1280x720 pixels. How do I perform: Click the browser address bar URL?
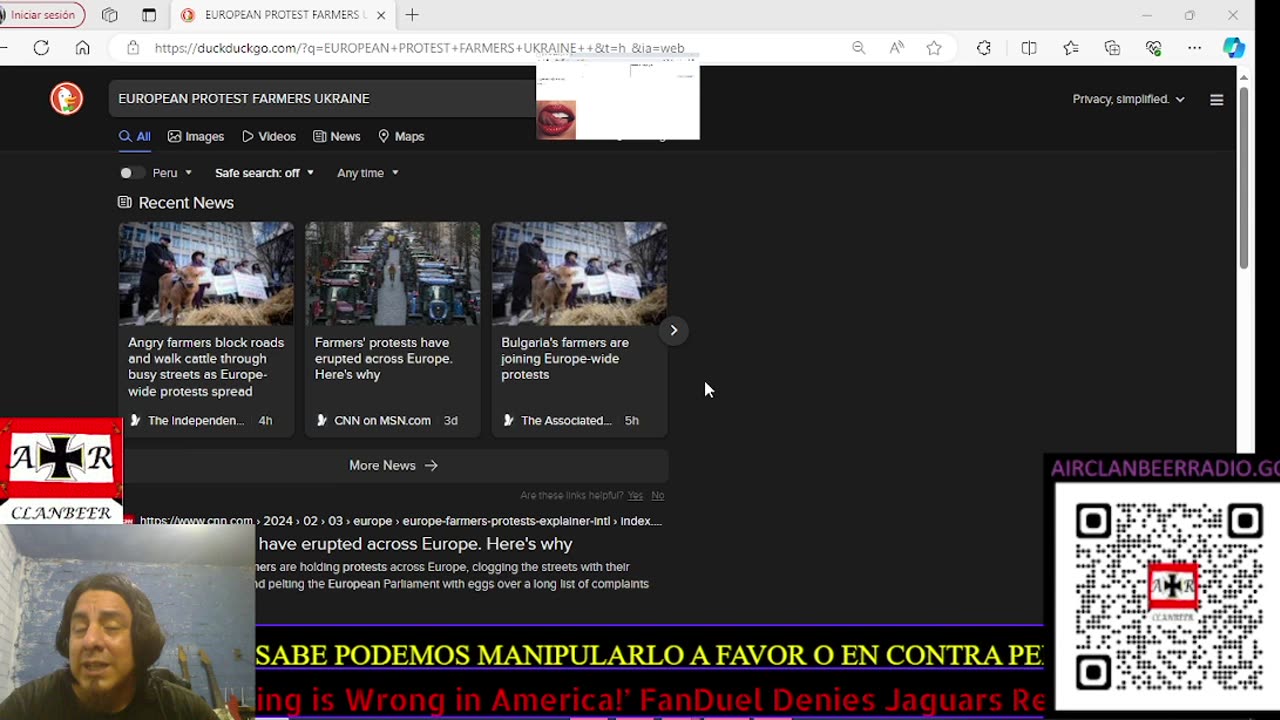pos(419,47)
